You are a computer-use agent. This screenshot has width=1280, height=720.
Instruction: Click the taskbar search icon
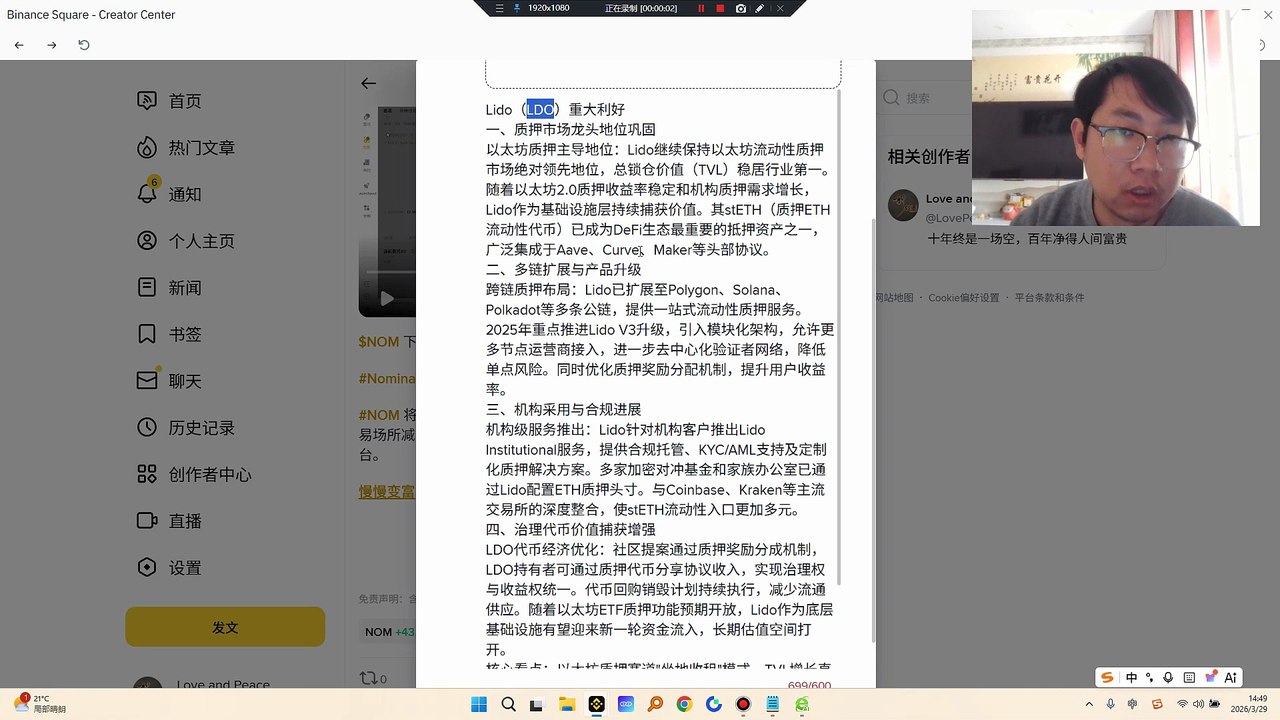point(508,705)
